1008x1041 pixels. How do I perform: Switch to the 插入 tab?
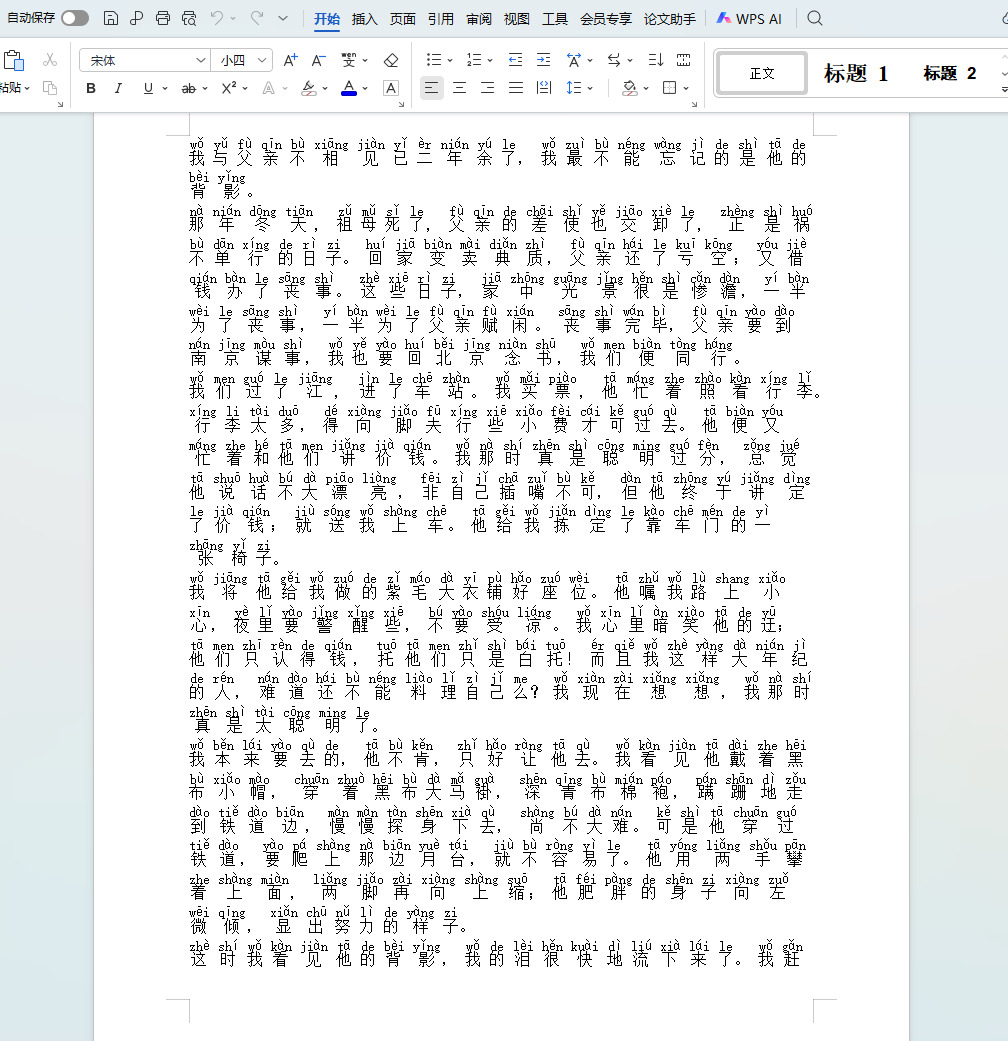pyautogui.click(x=365, y=19)
